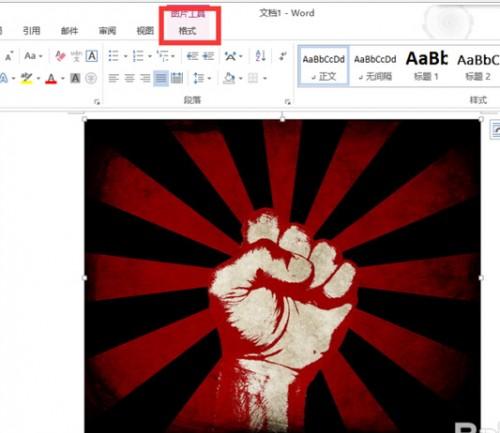Open the highlight color dropdown arrow

coord(38,79)
